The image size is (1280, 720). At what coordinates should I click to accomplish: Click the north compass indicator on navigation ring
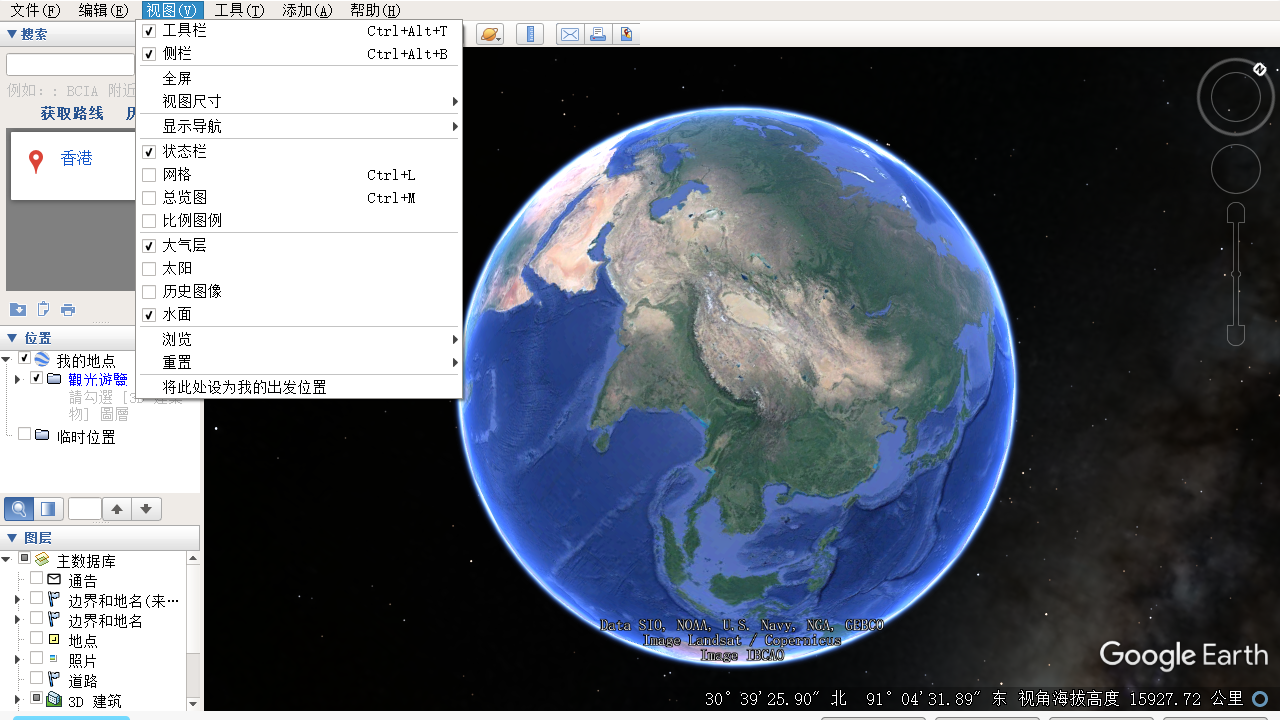point(1260,69)
